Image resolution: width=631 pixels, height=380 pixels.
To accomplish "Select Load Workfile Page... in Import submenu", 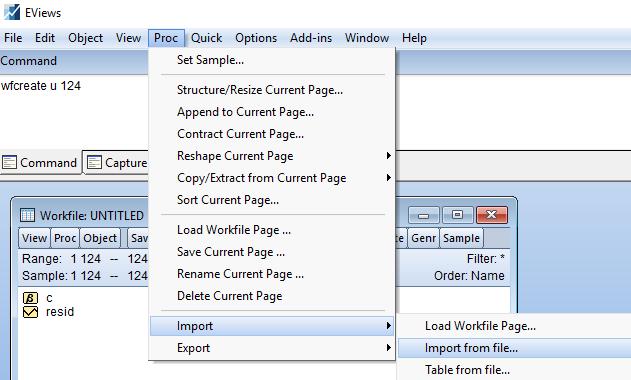I will [514, 326].
